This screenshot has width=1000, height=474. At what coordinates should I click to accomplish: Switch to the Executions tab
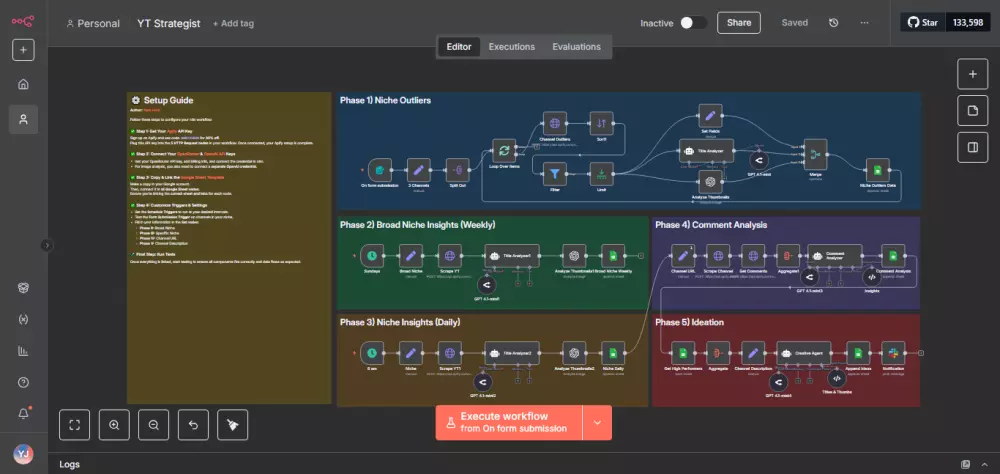click(x=511, y=47)
